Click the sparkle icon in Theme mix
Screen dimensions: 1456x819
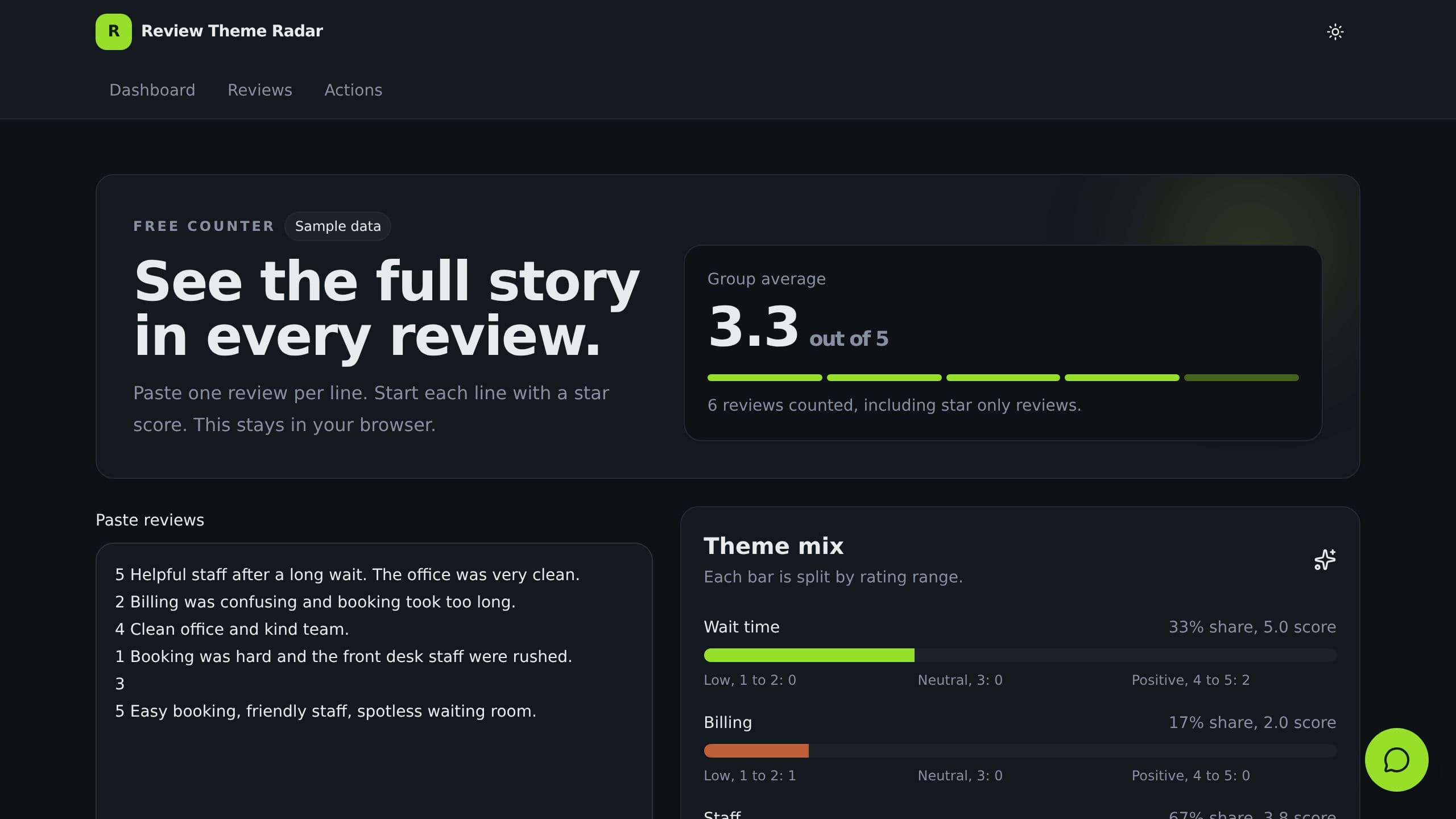click(x=1325, y=560)
